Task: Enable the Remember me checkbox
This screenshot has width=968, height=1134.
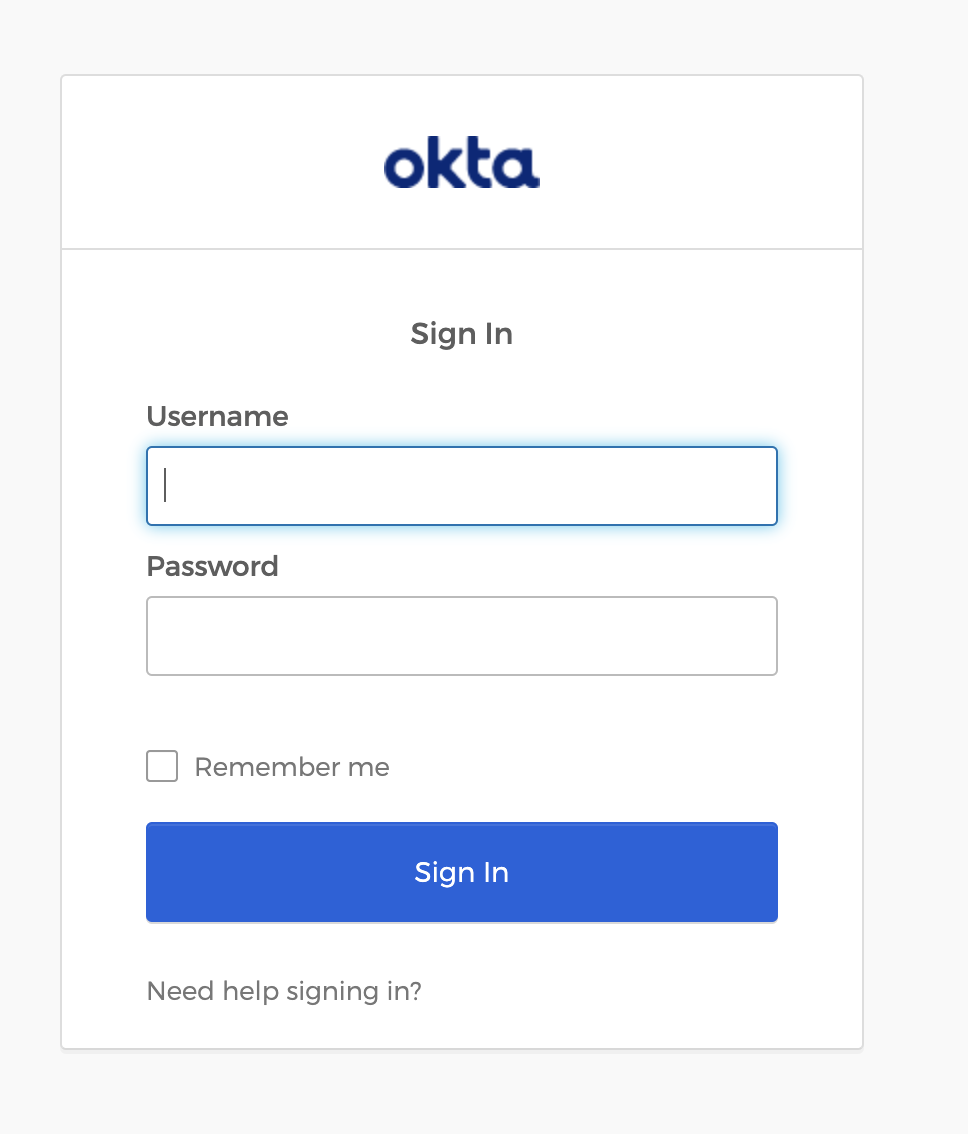Action: (162, 767)
